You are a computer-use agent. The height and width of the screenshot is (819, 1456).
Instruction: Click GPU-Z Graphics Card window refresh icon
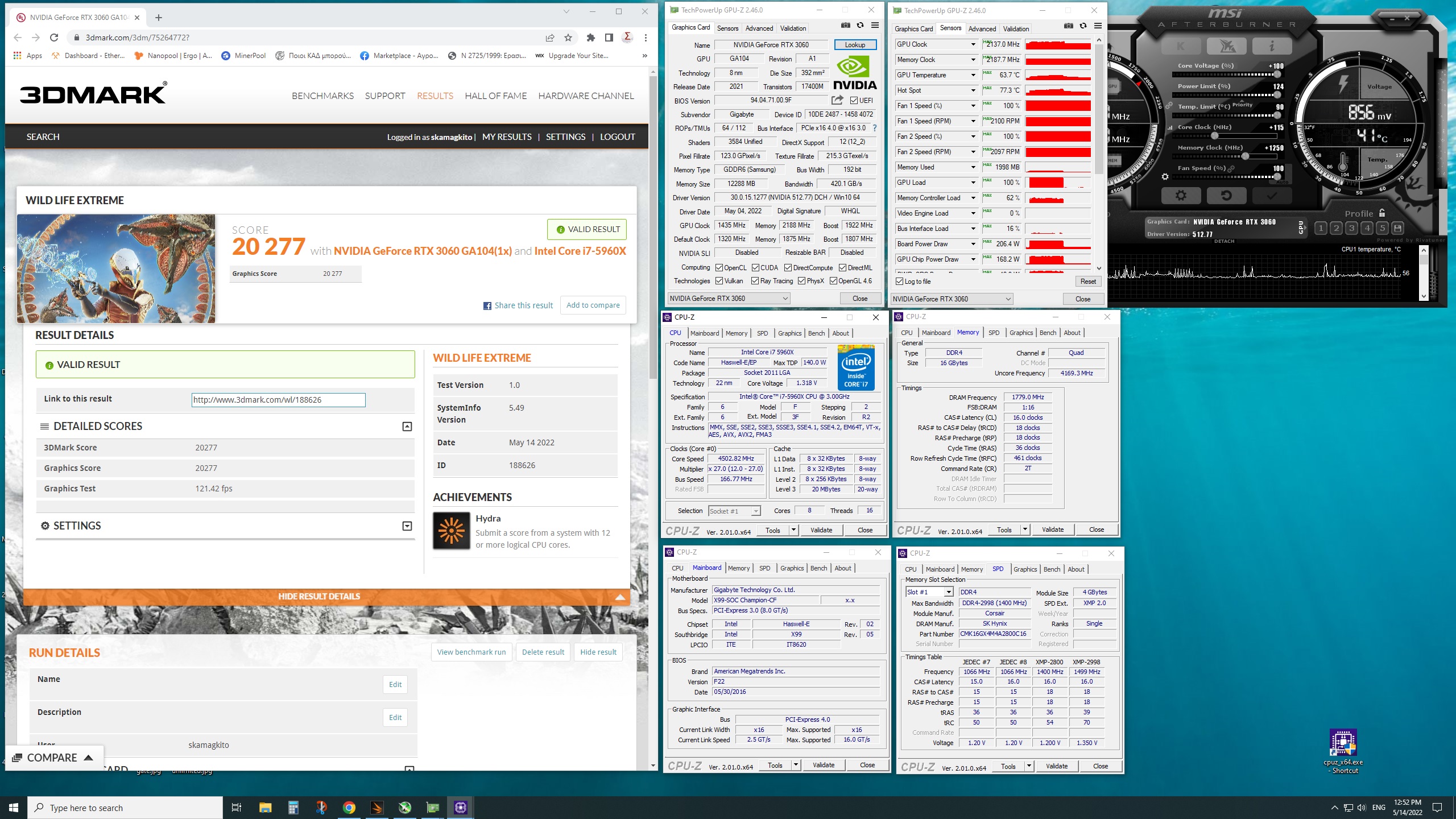click(860, 26)
